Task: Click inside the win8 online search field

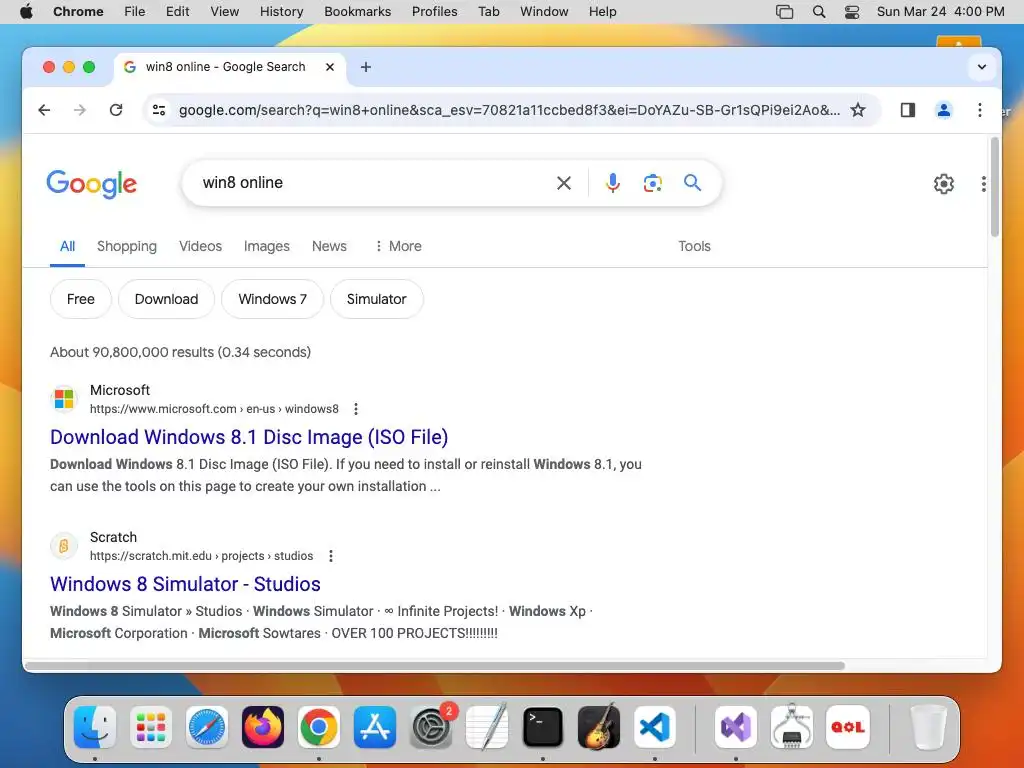Action: click(x=372, y=183)
